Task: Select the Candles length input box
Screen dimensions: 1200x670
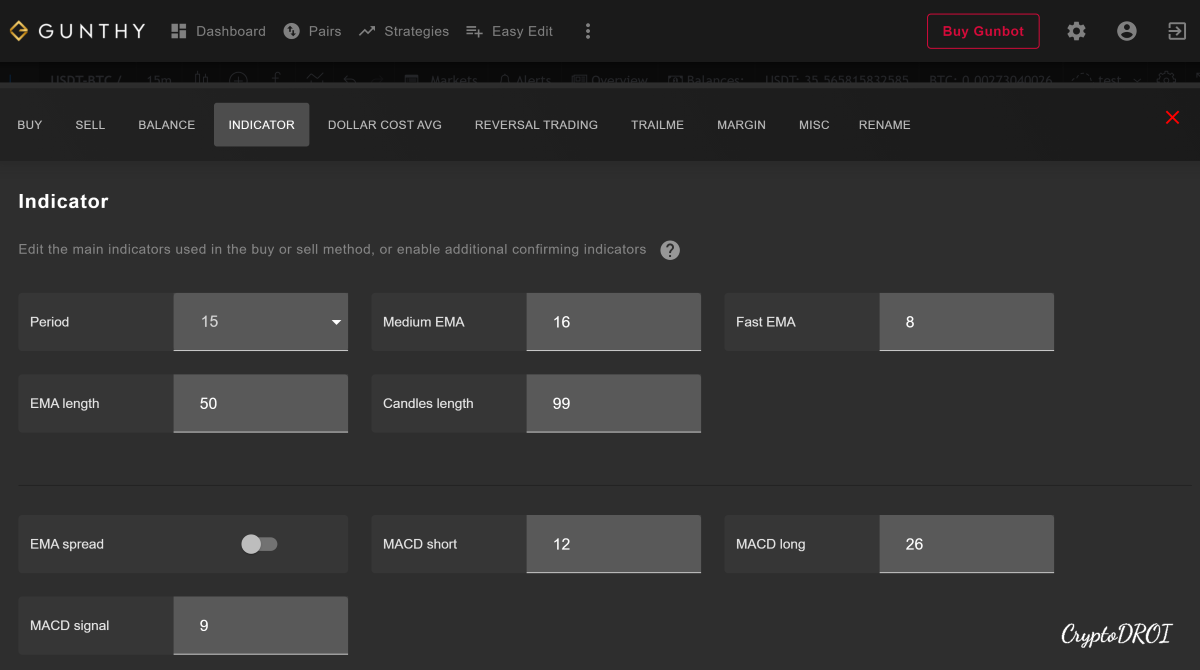Action: pyautogui.click(x=613, y=404)
